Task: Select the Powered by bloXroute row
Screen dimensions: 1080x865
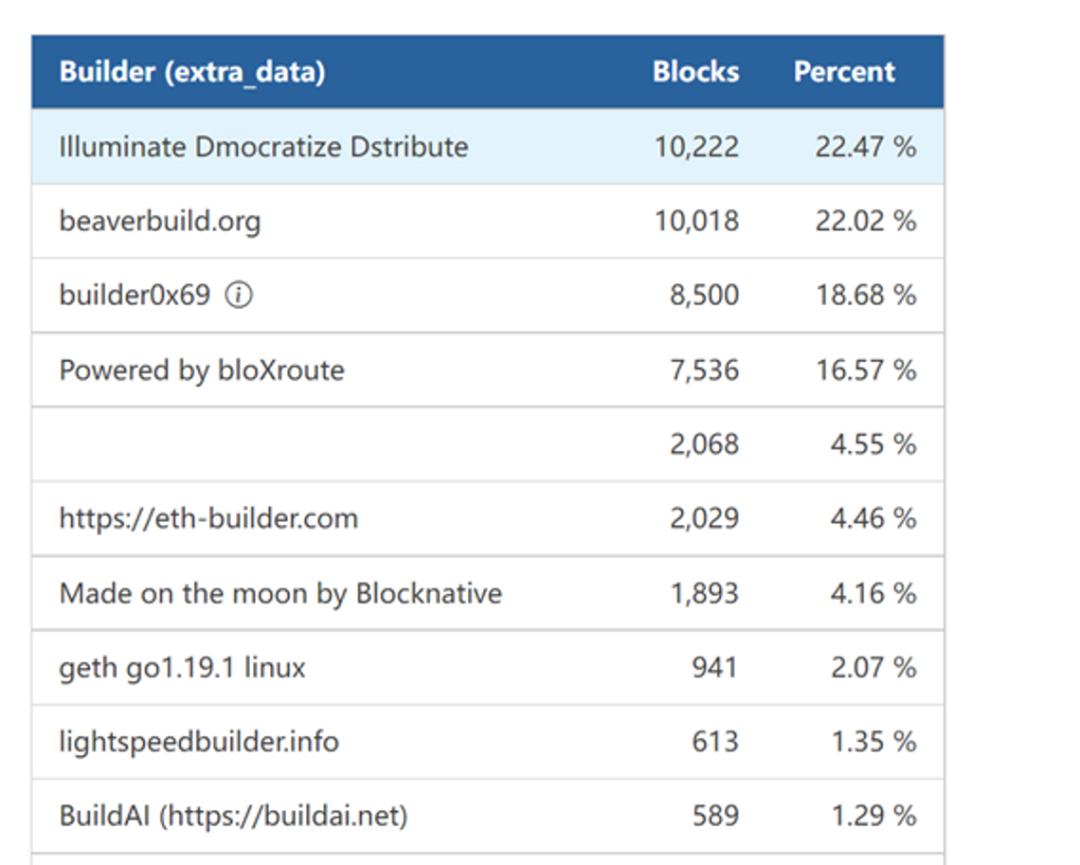Action: [201, 370]
